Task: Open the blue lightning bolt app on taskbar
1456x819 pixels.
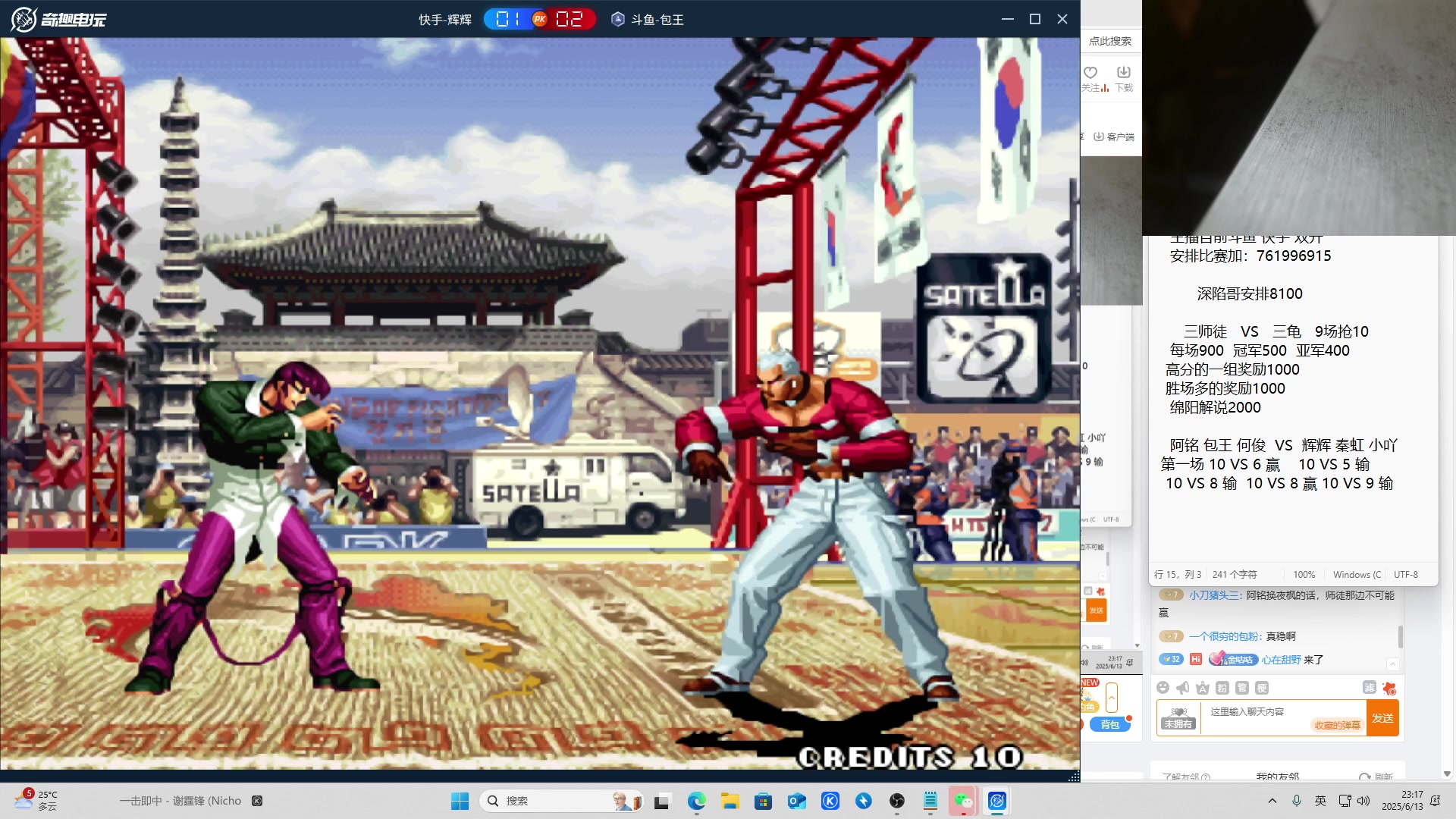Action: point(864,801)
